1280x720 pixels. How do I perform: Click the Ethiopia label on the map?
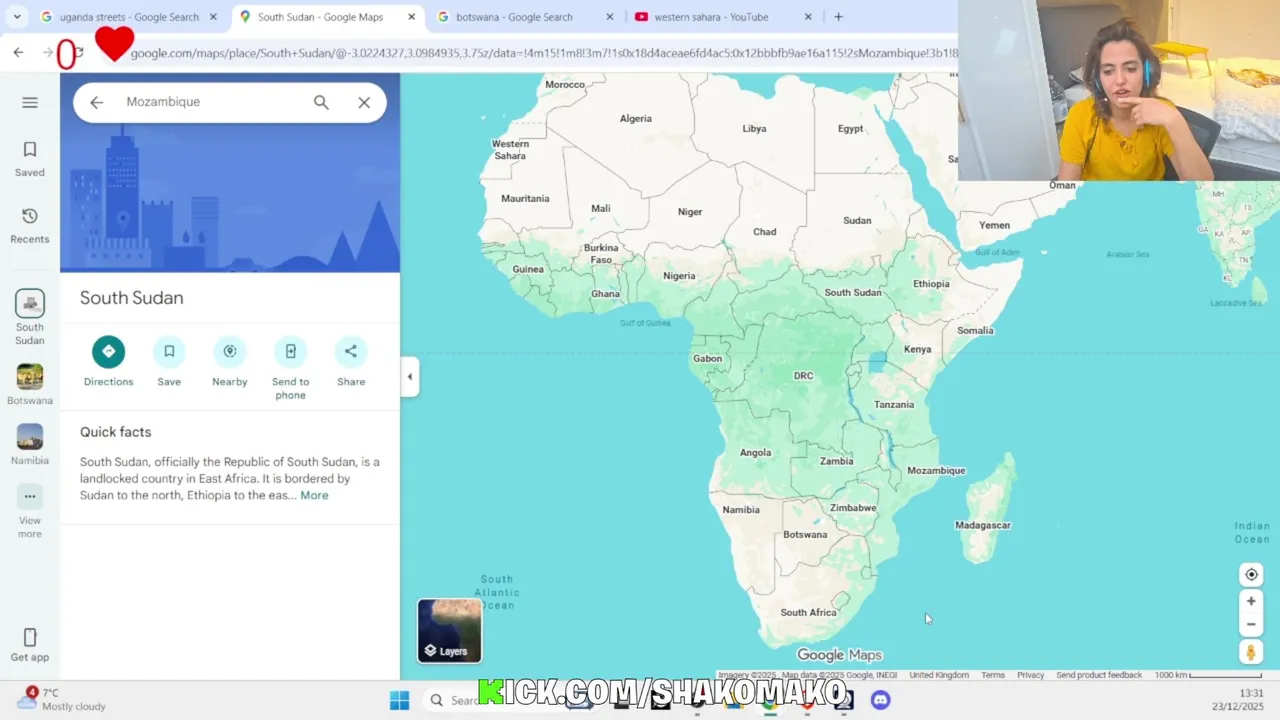pos(931,284)
